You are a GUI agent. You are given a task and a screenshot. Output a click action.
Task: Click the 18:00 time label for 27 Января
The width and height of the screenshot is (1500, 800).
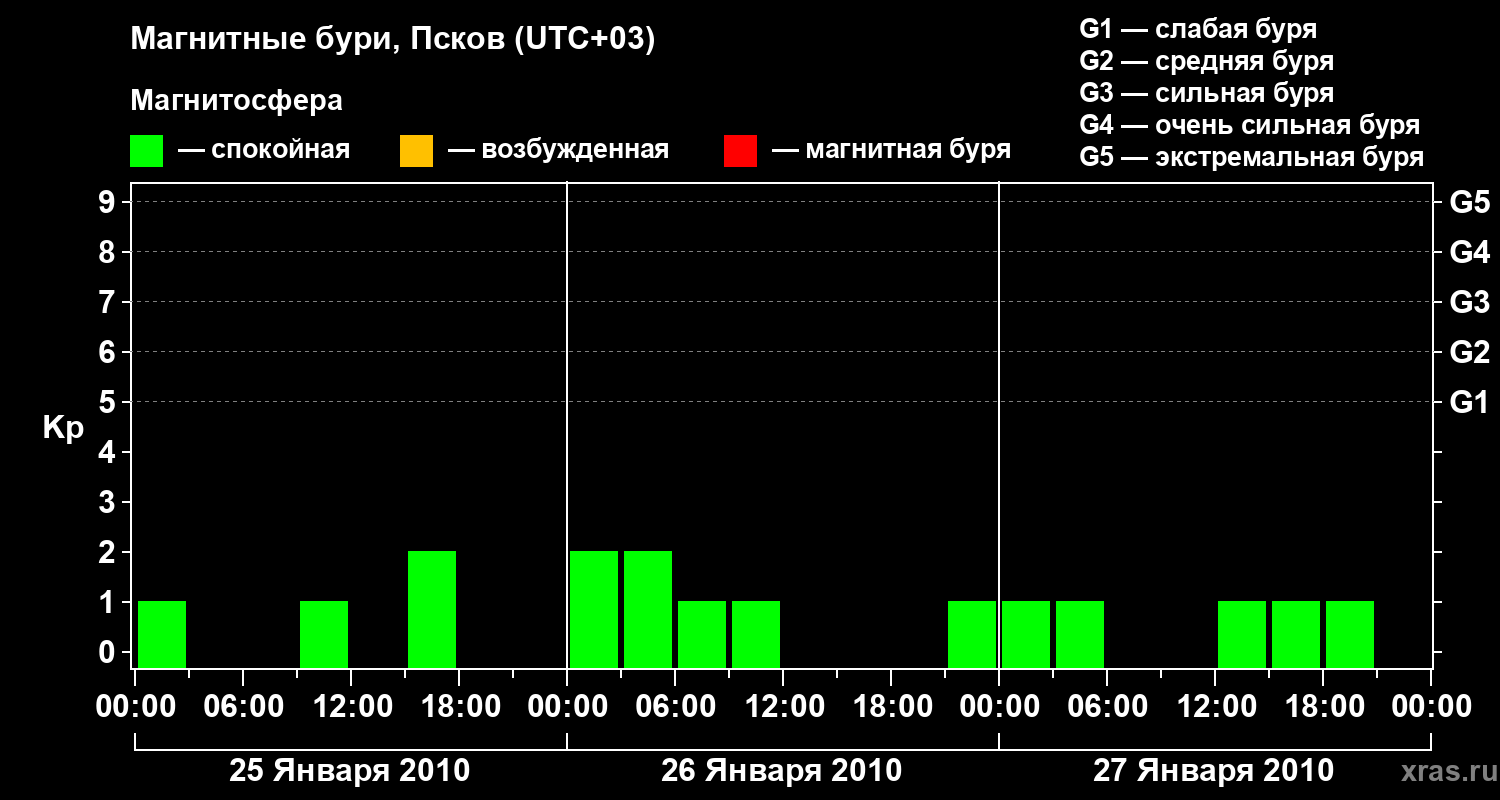coord(1323,707)
